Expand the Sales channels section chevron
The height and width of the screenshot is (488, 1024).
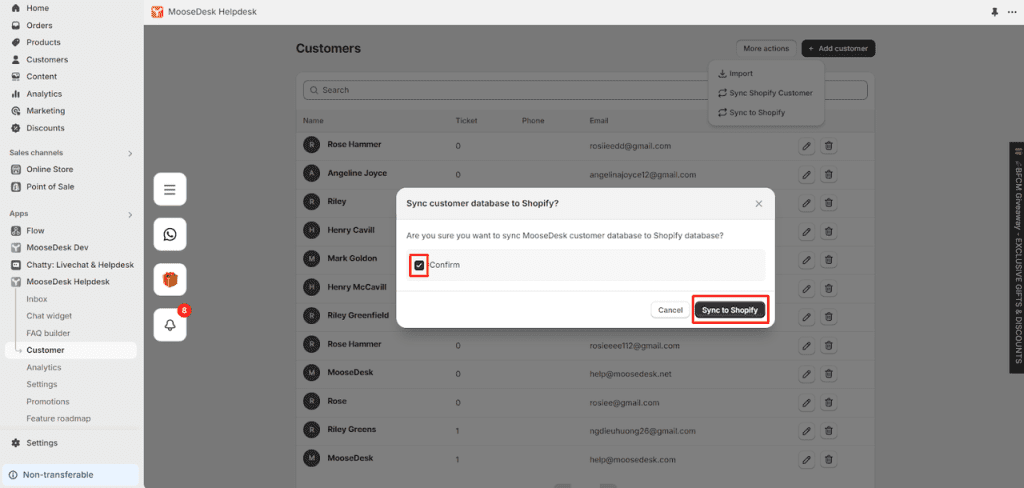(130, 154)
